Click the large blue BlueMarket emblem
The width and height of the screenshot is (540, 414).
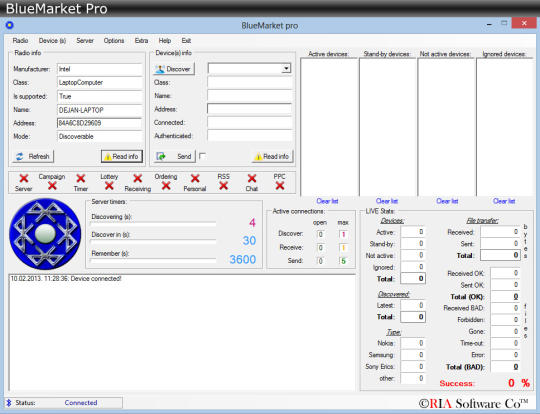tap(45, 234)
